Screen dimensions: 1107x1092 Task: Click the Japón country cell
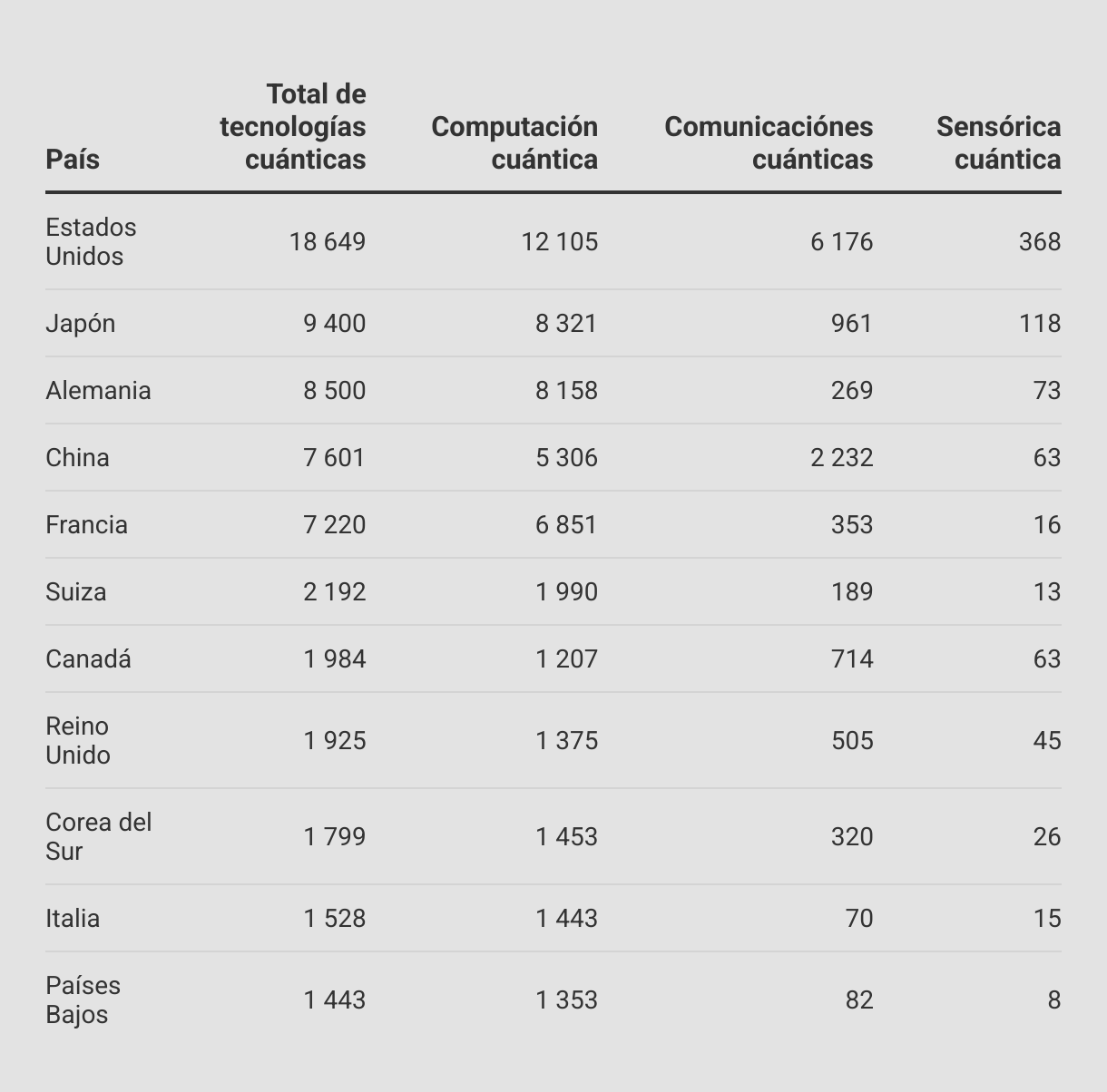[81, 324]
